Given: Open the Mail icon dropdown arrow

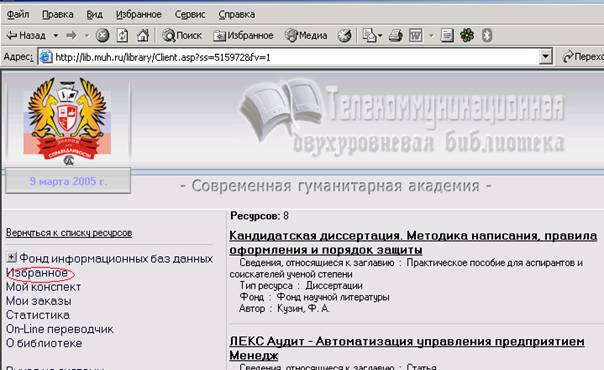Looking at the screenshot, I should click(380, 36).
